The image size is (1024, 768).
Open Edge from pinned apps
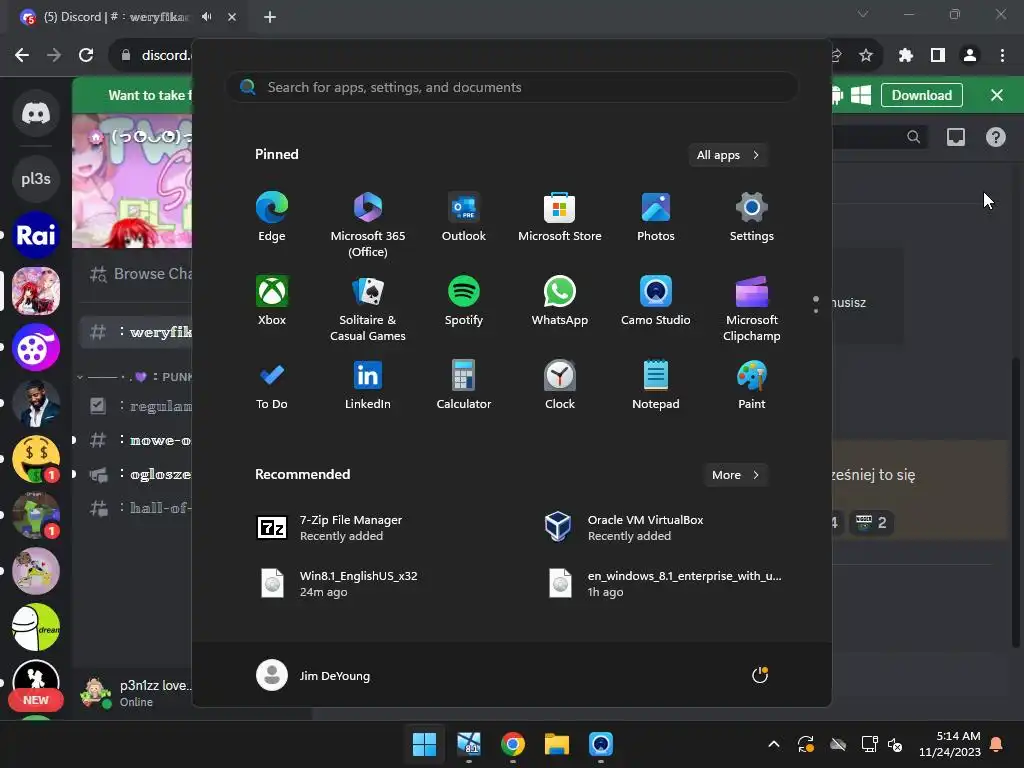click(x=272, y=217)
